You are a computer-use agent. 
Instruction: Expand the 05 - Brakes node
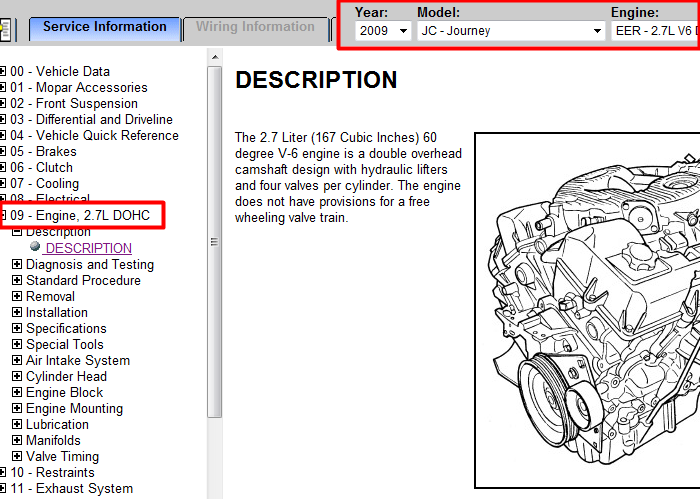click(3, 152)
